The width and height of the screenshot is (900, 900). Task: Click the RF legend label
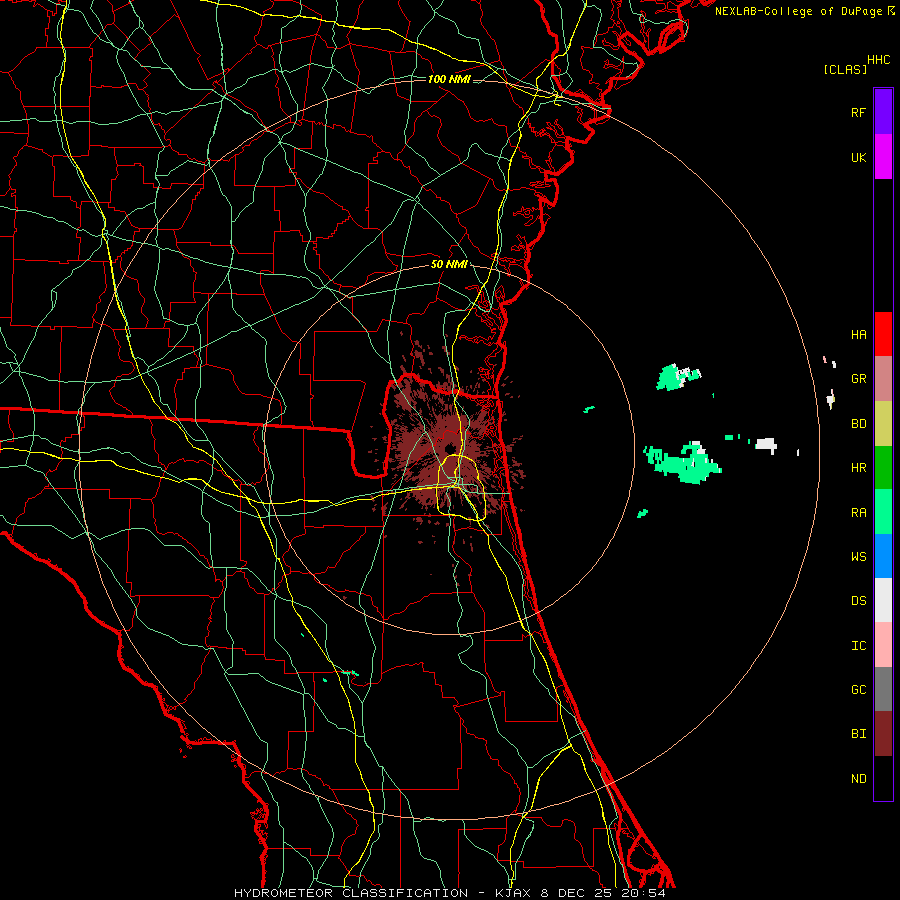(x=858, y=112)
